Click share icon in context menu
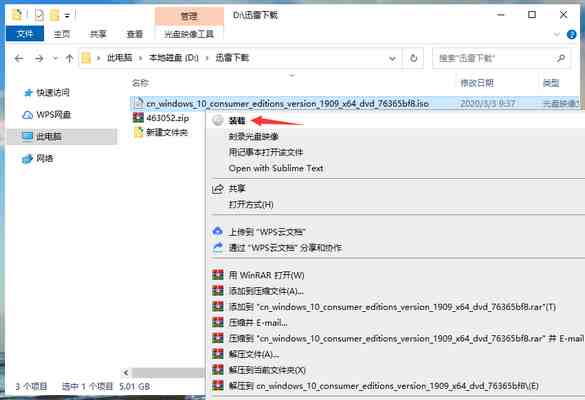The width and height of the screenshot is (585, 400). point(218,188)
